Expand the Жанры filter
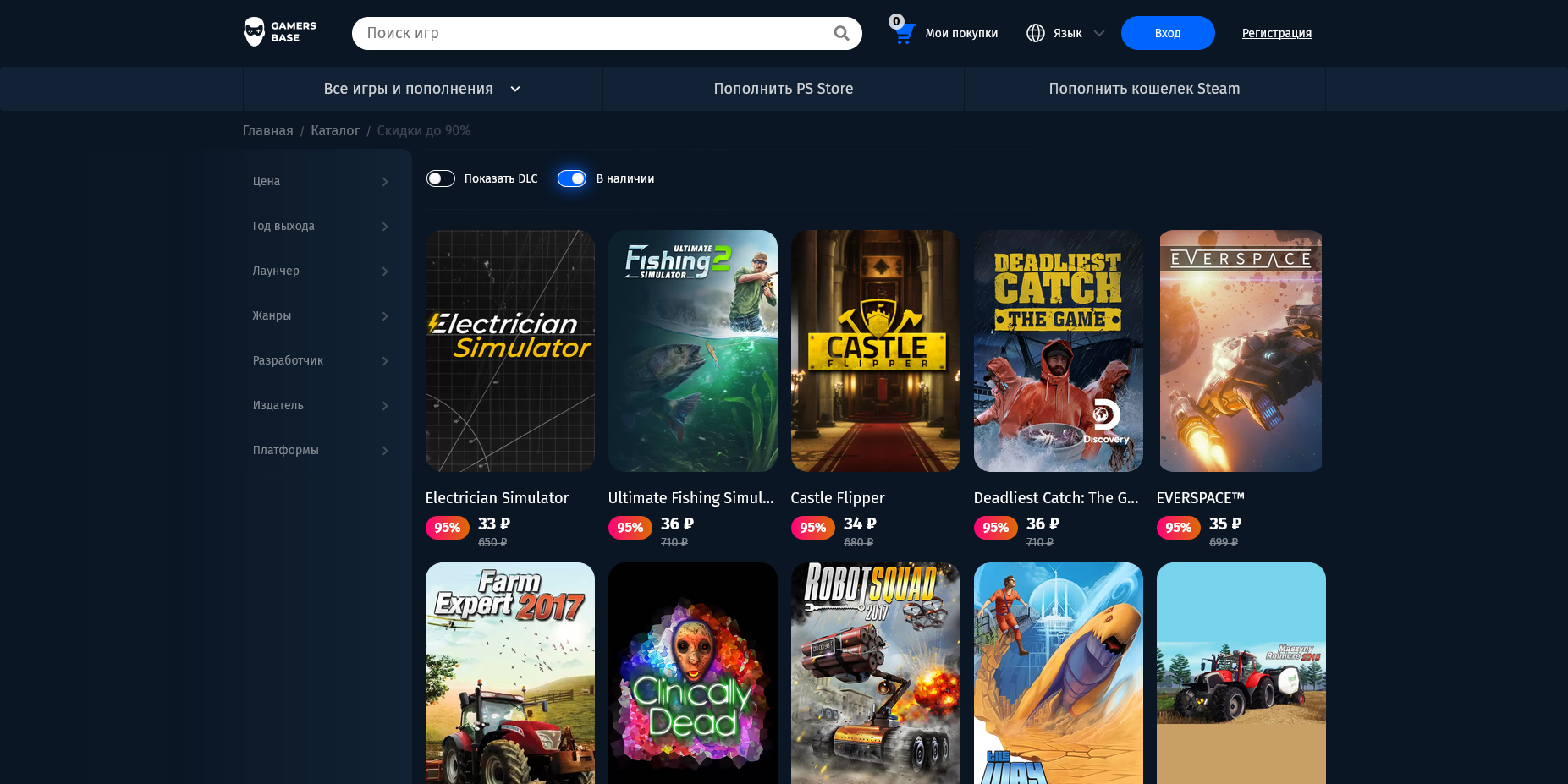Screen dimensions: 1568x784 tap(321, 315)
